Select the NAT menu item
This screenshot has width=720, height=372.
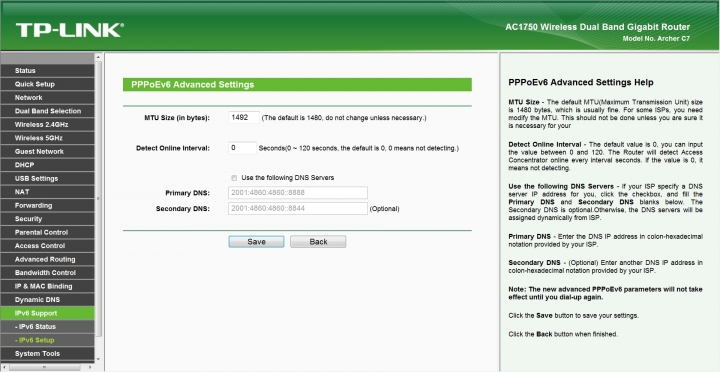47,192
